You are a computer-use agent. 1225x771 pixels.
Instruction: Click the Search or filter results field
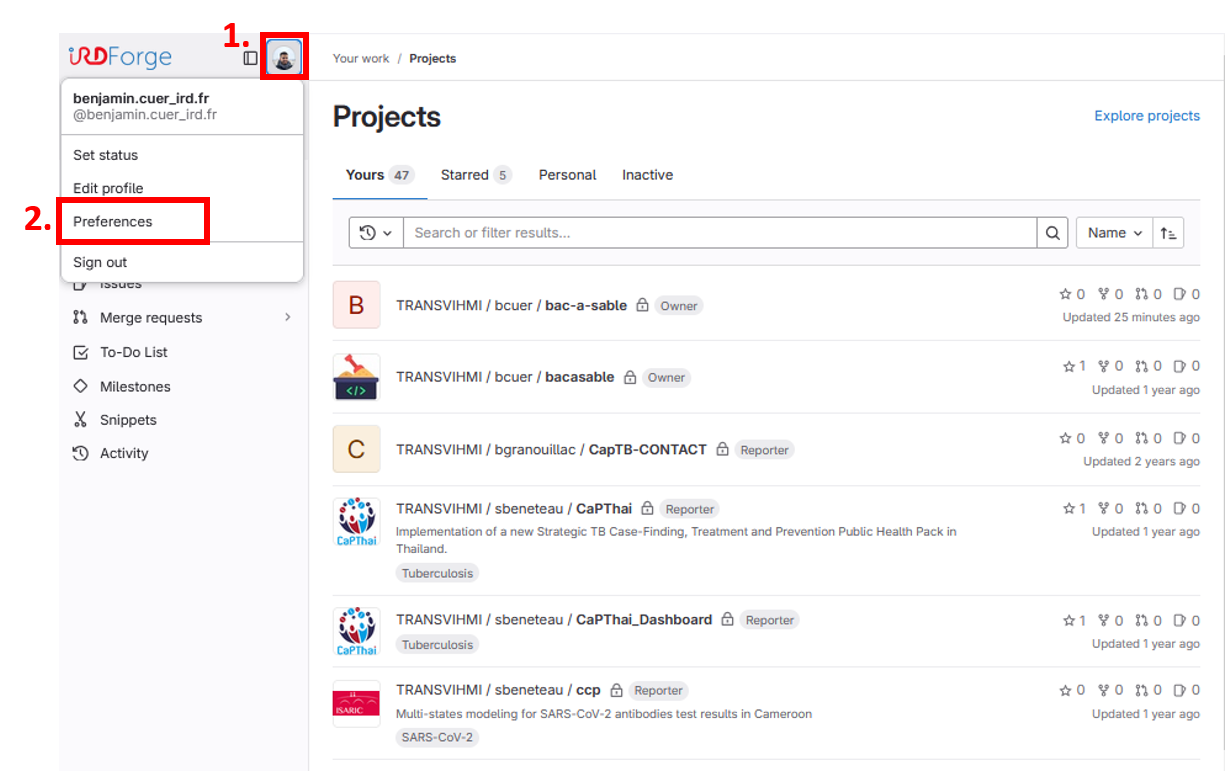tap(720, 233)
